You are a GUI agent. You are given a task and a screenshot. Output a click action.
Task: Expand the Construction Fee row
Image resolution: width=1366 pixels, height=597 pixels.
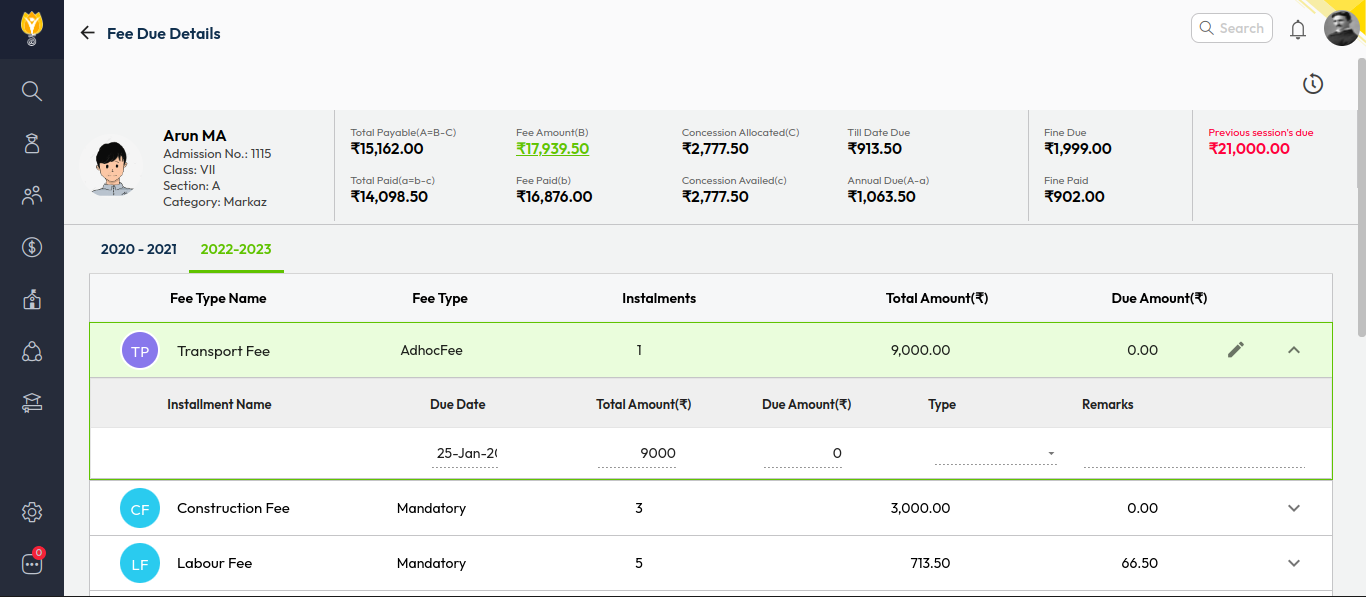(x=1294, y=508)
